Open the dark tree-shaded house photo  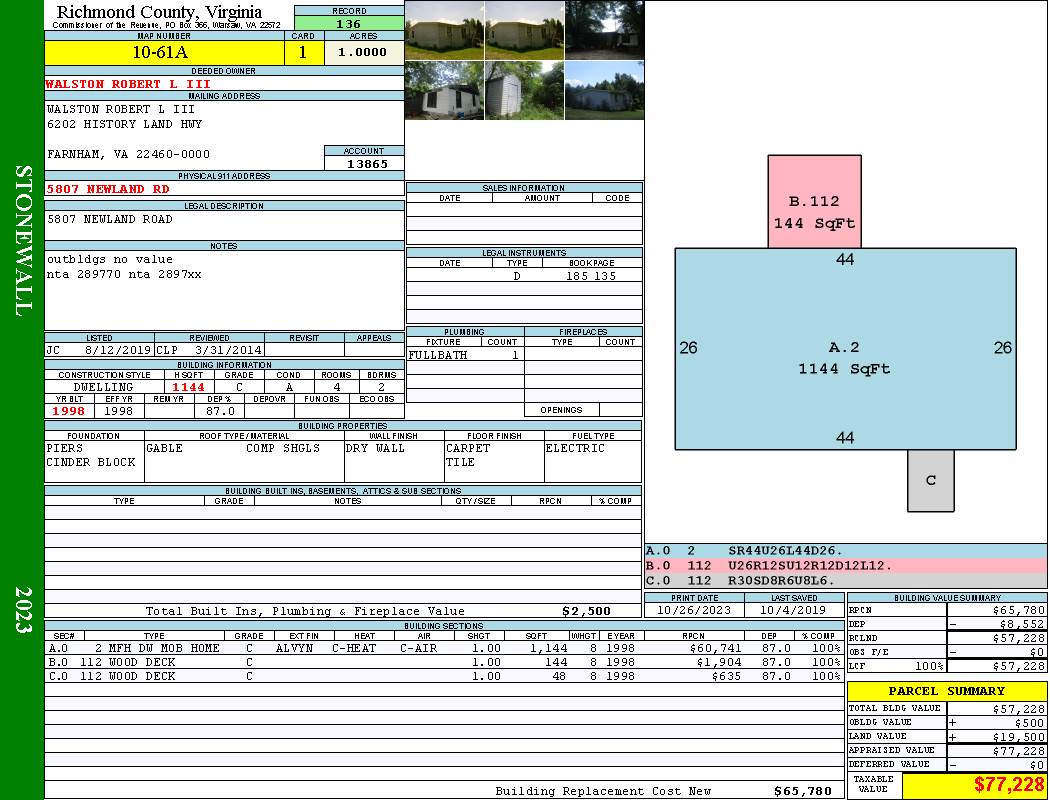tap(604, 30)
